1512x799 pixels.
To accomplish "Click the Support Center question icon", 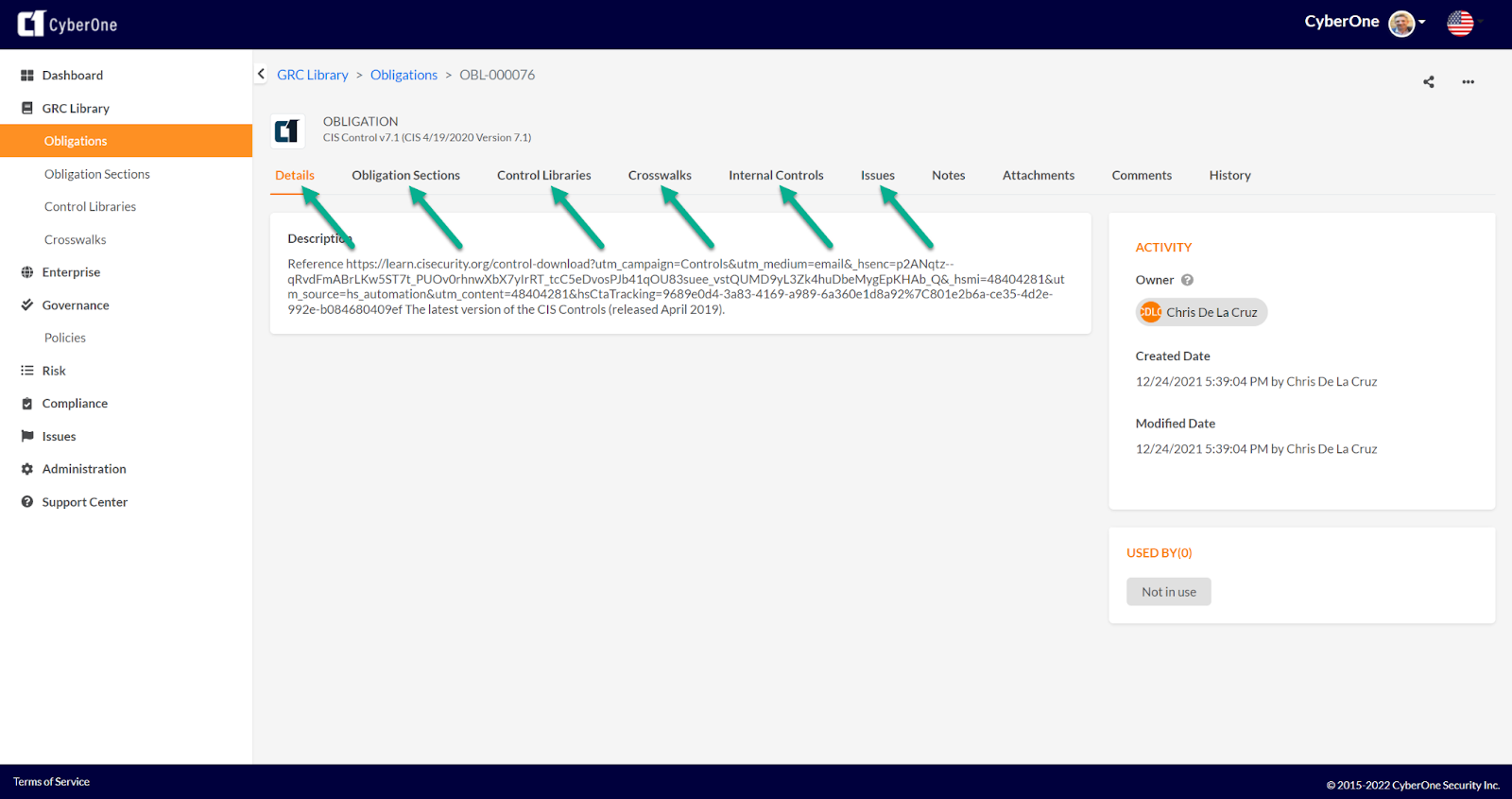I will tap(27, 502).
